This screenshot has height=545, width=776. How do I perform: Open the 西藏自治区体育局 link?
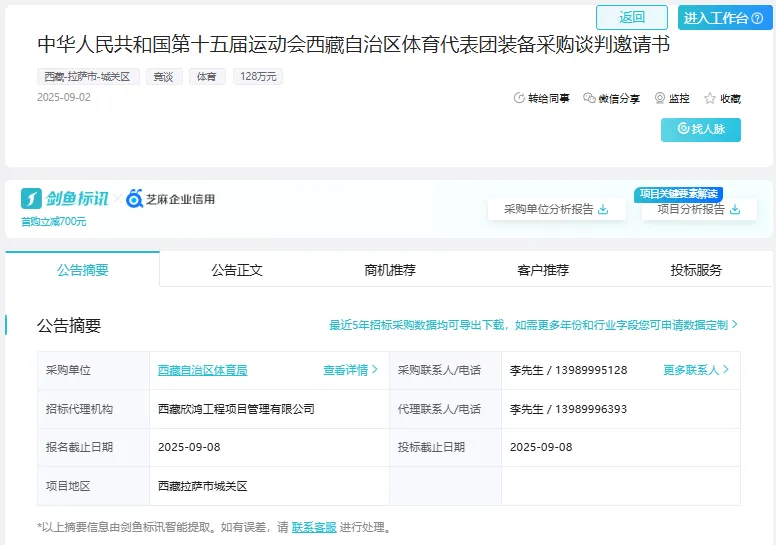point(203,370)
